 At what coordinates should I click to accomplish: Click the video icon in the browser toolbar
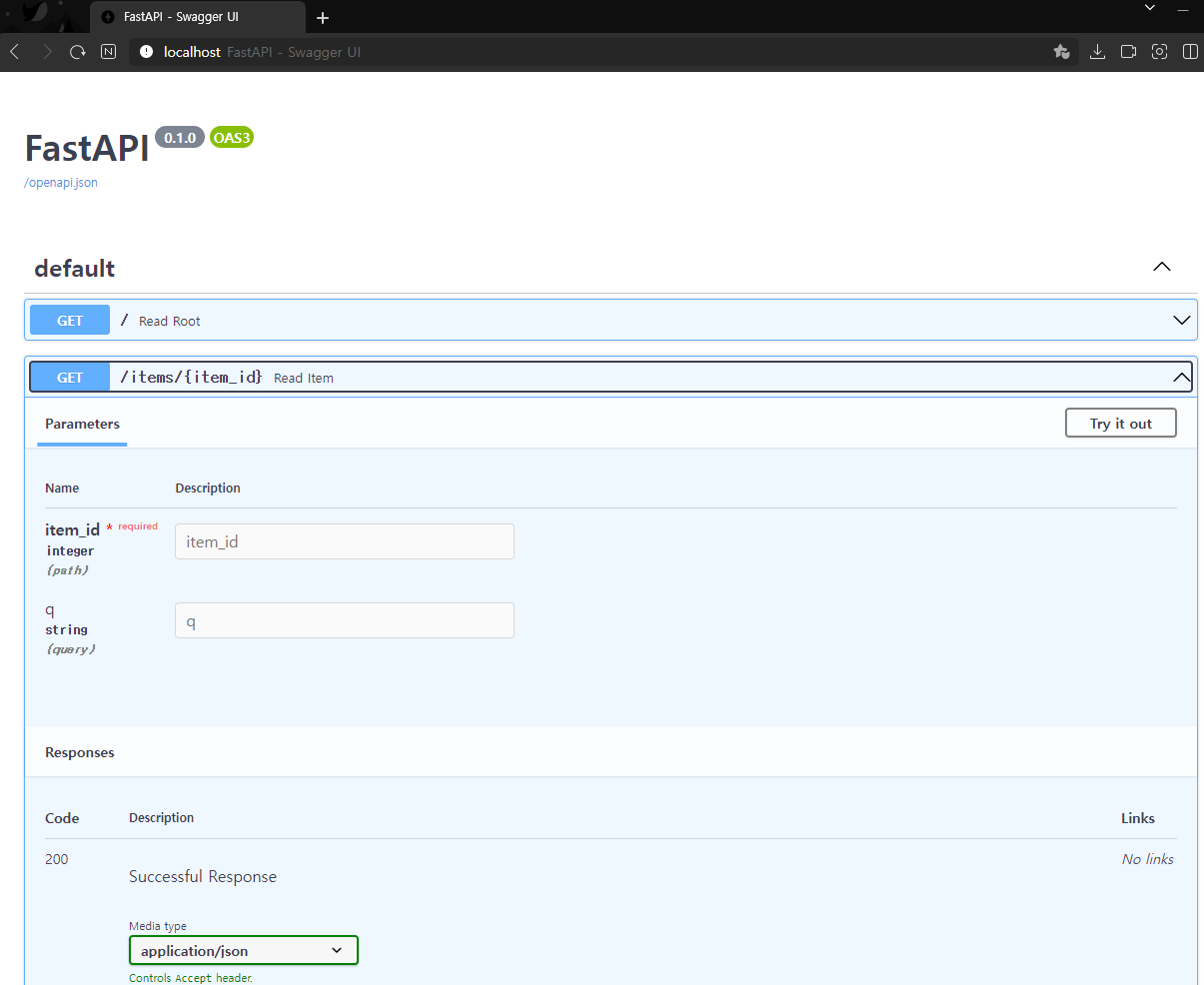pyautogui.click(x=1128, y=52)
